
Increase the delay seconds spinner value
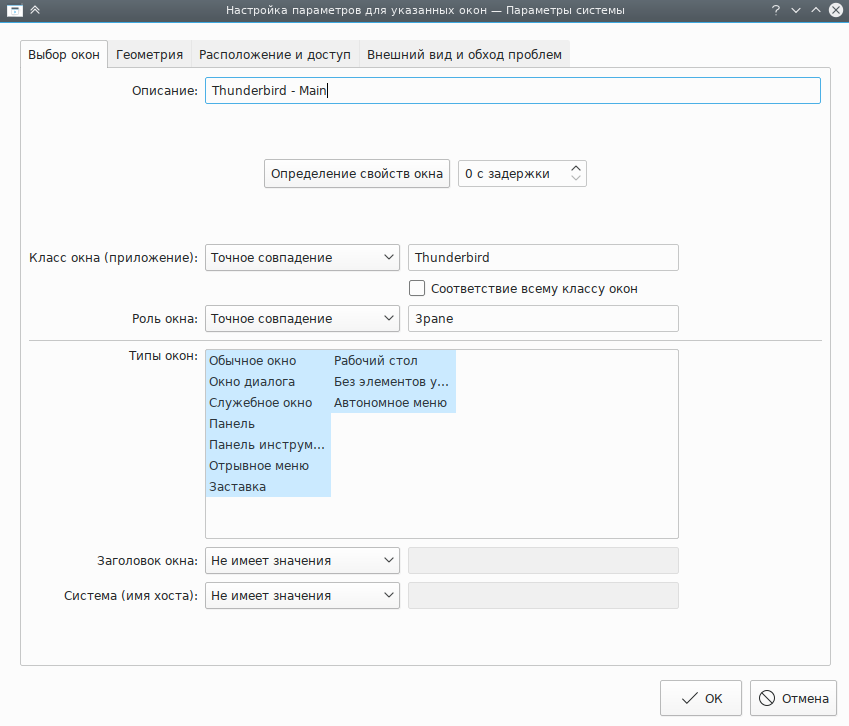tap(575, 168)
